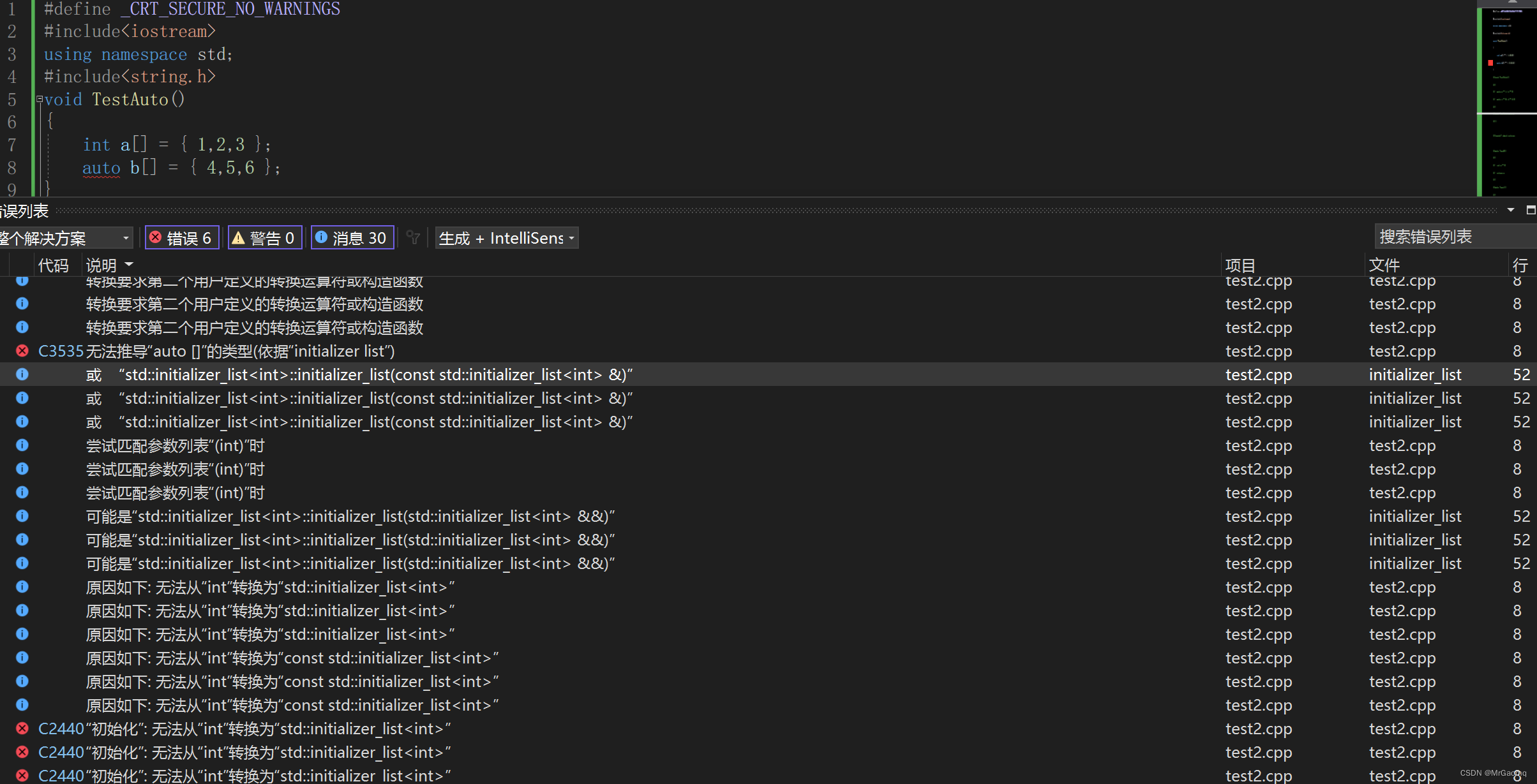This screenshot has width=1537, height=784.
Task: Select the first '尝试匹配参数列表' message
Action: (176, 445)
